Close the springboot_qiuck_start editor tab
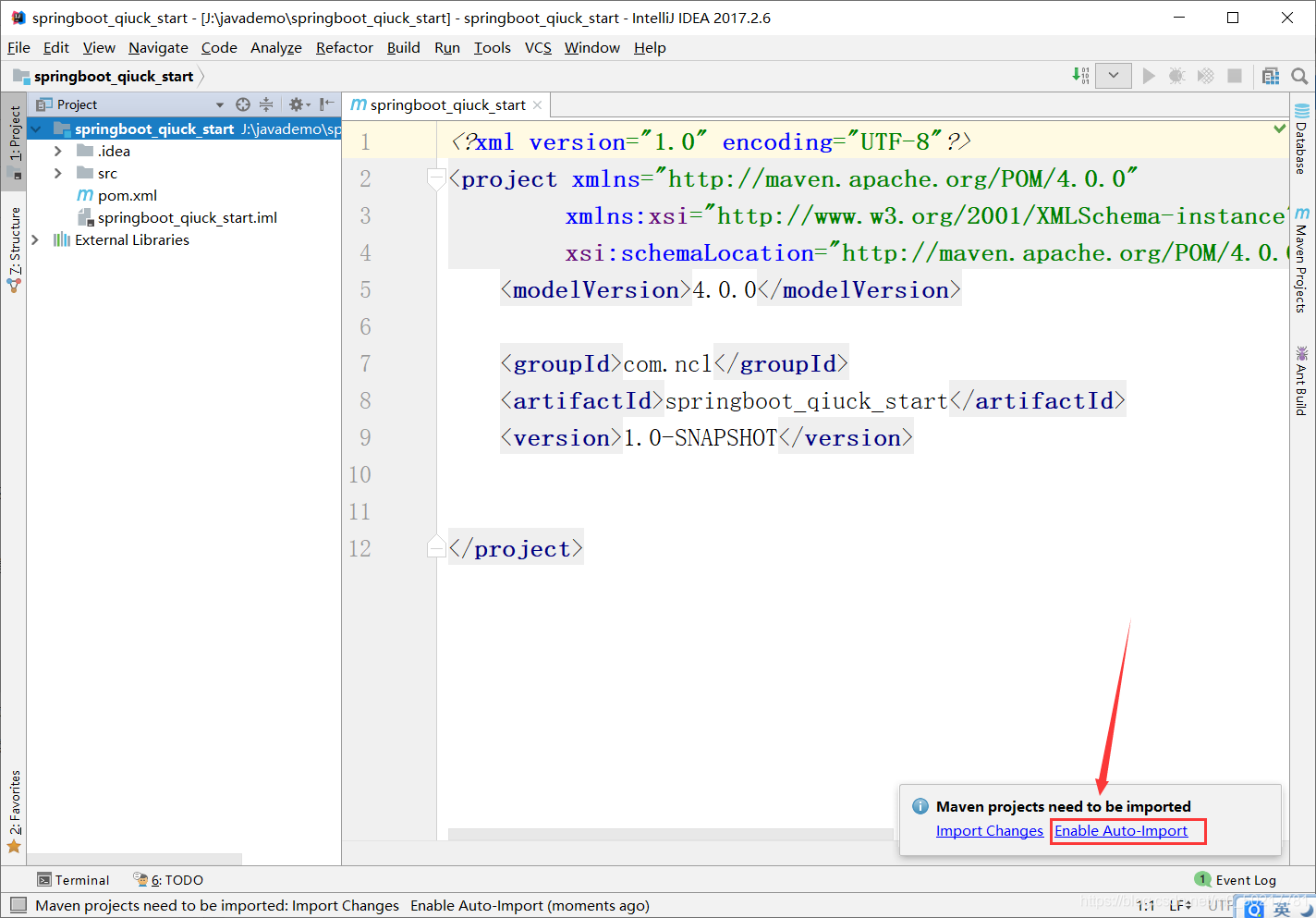The image size is (1316, 918). point(538,105)
